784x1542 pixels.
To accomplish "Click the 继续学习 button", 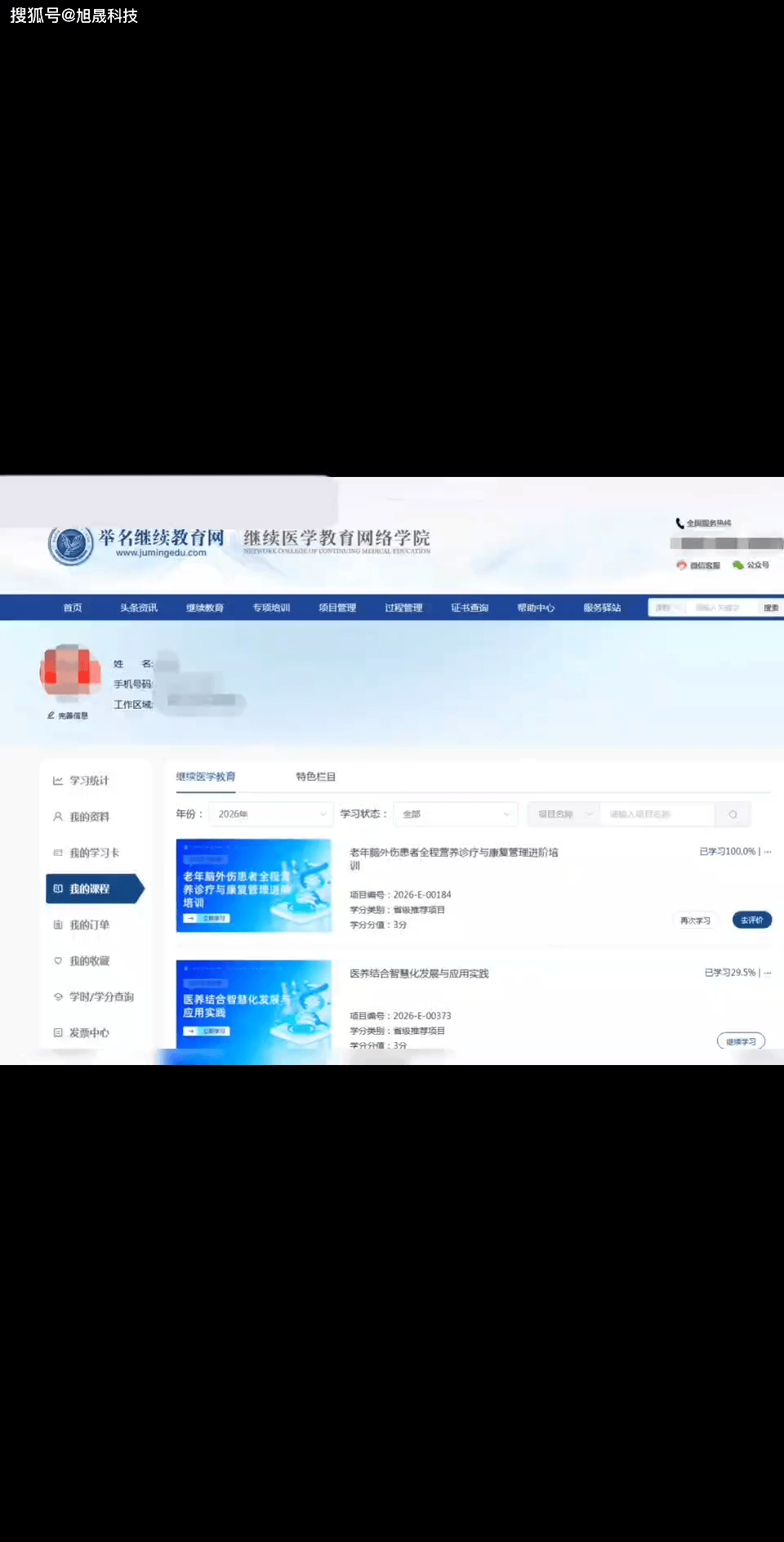I will click(741, 1041).
